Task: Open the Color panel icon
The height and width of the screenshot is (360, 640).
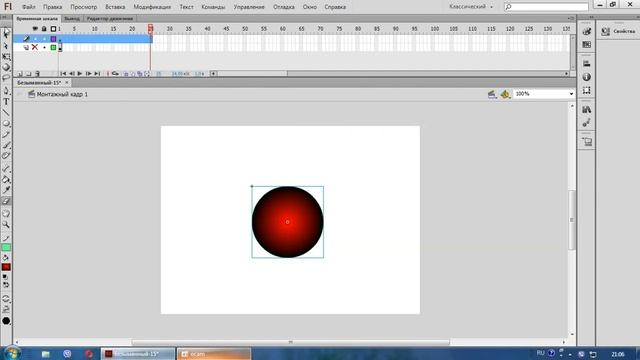Action: click(587, 31)
